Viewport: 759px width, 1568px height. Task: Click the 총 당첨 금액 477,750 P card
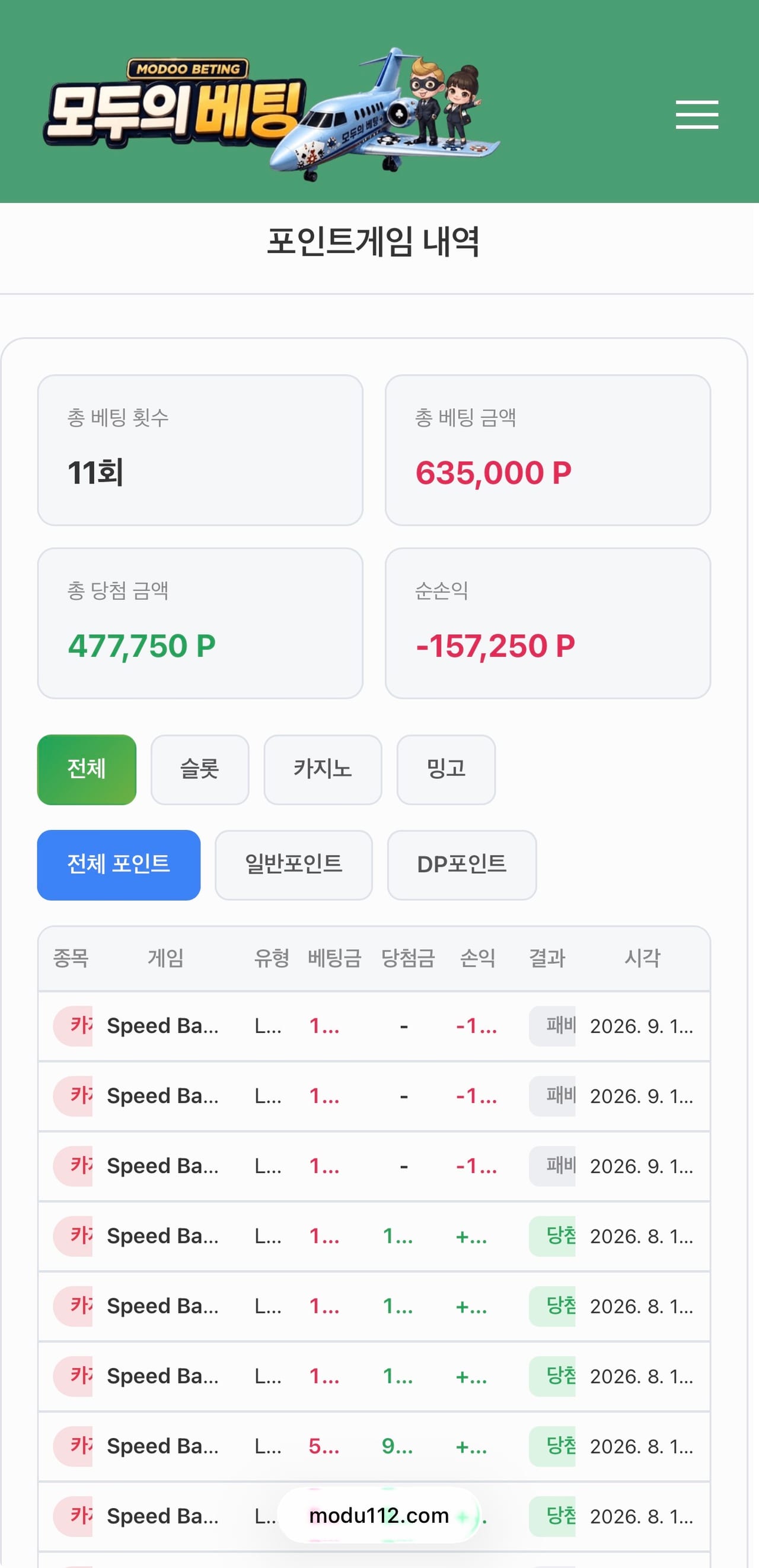[x=200, y=623]
